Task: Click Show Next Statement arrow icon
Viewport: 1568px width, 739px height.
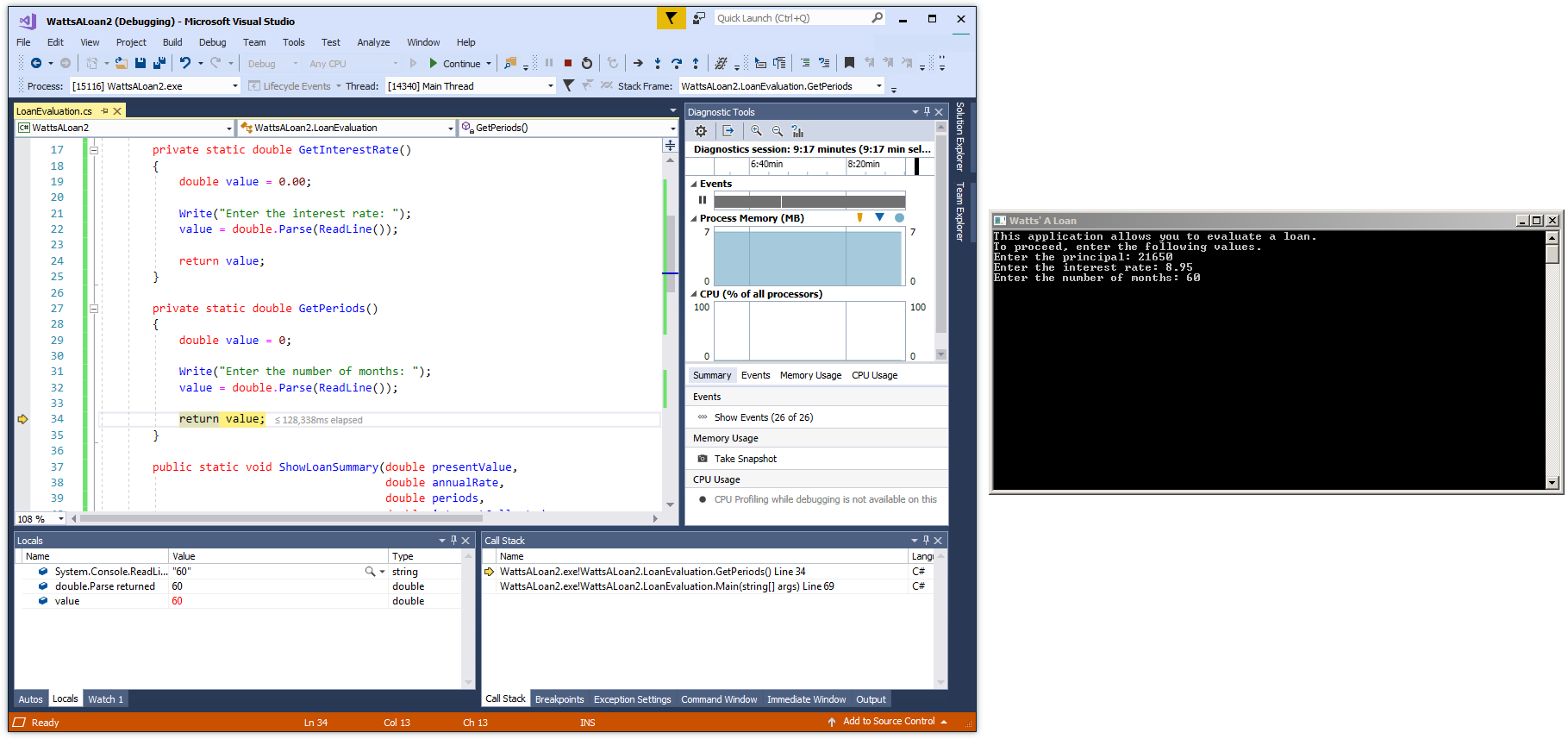Action: [x=638, y=63]
